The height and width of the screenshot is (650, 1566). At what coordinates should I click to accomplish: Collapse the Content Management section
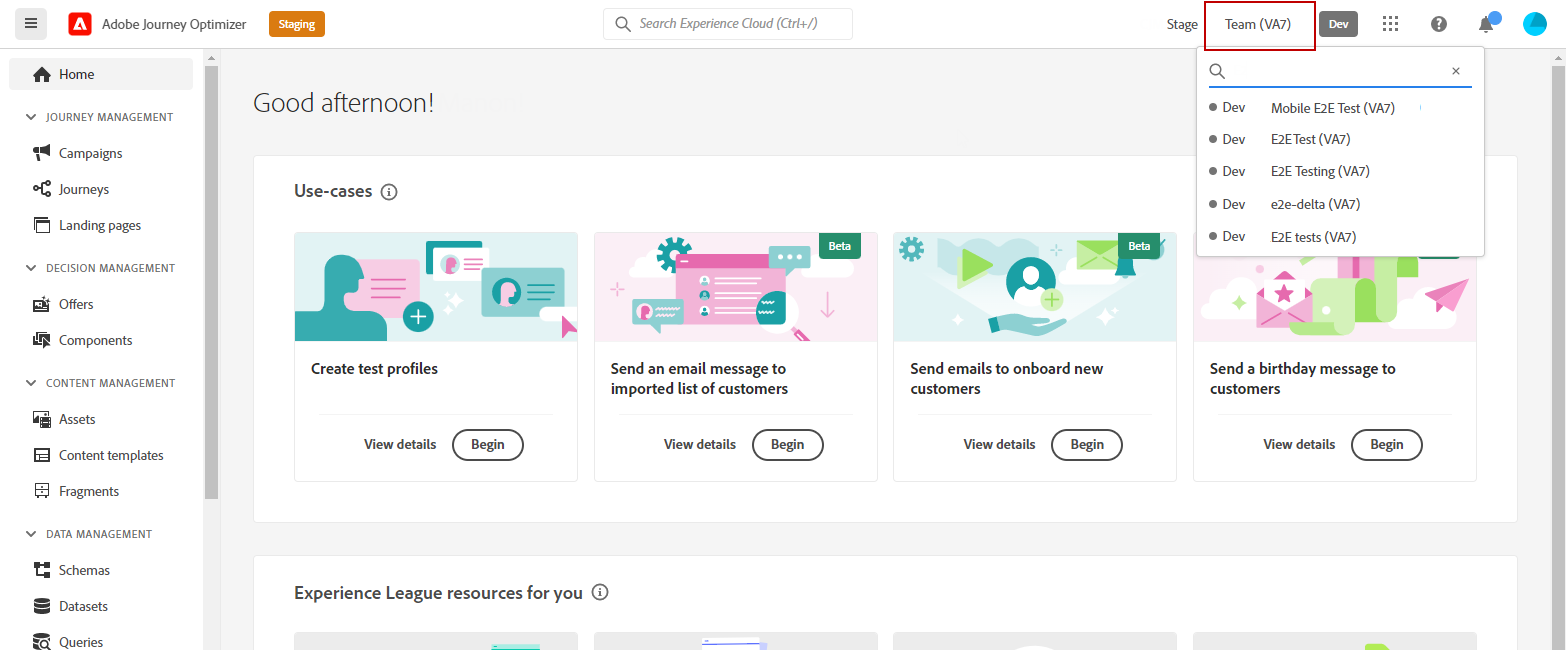click(x=31, y=383)
